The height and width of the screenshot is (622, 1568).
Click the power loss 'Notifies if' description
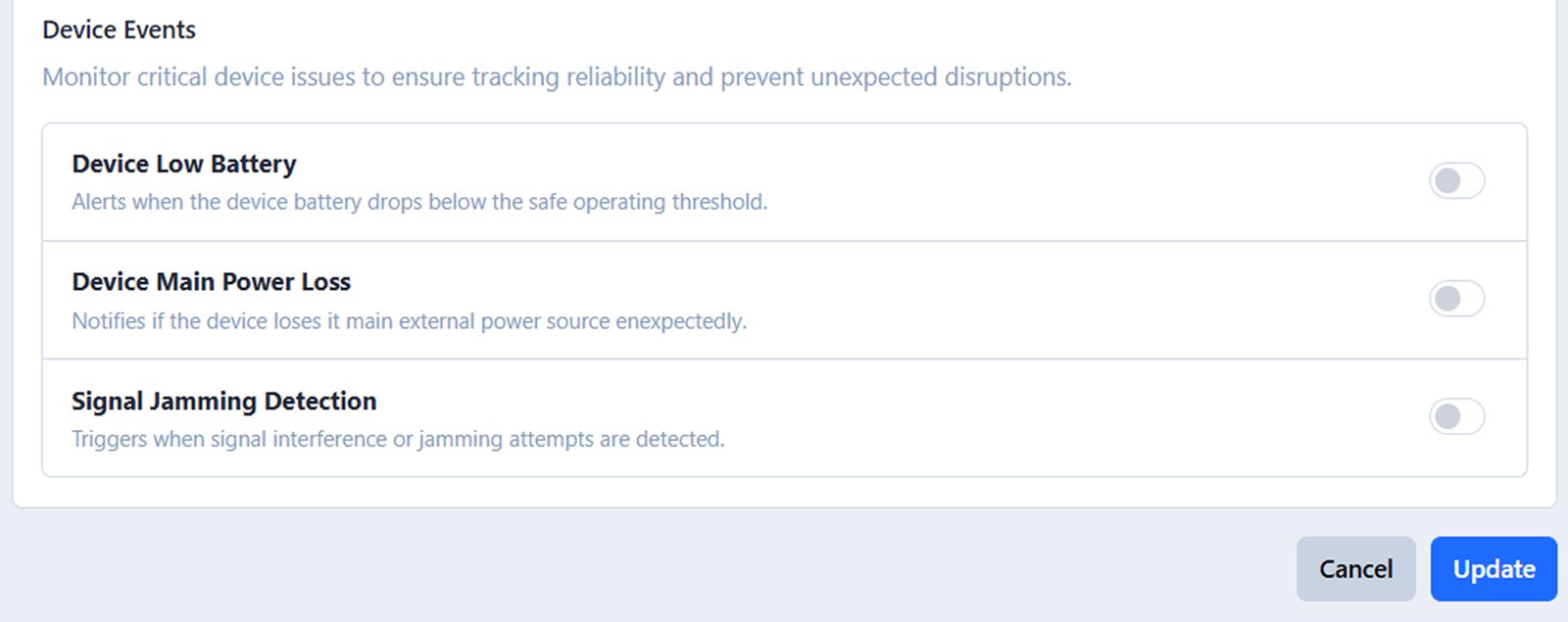pos(409,321)
